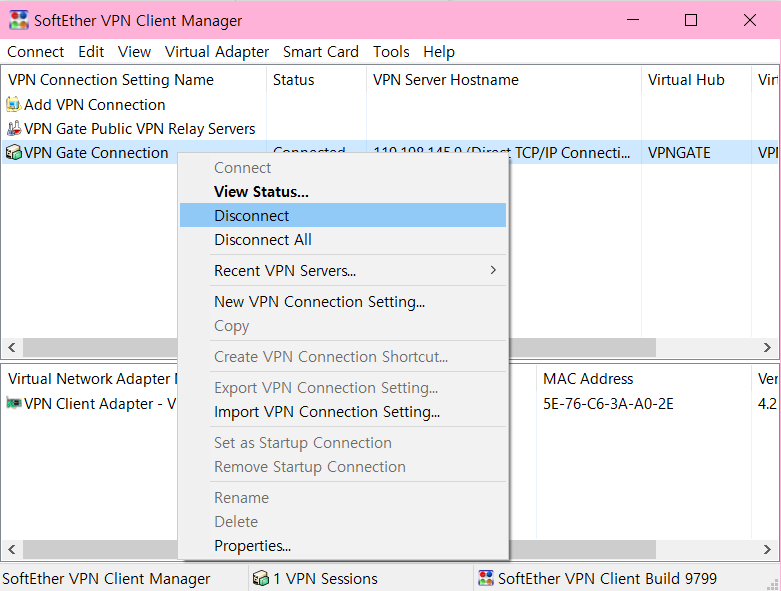Viewport: 781px width, 591px height.
Task: Click the SoftEther app icon in title bar
Action: point(18,20)
